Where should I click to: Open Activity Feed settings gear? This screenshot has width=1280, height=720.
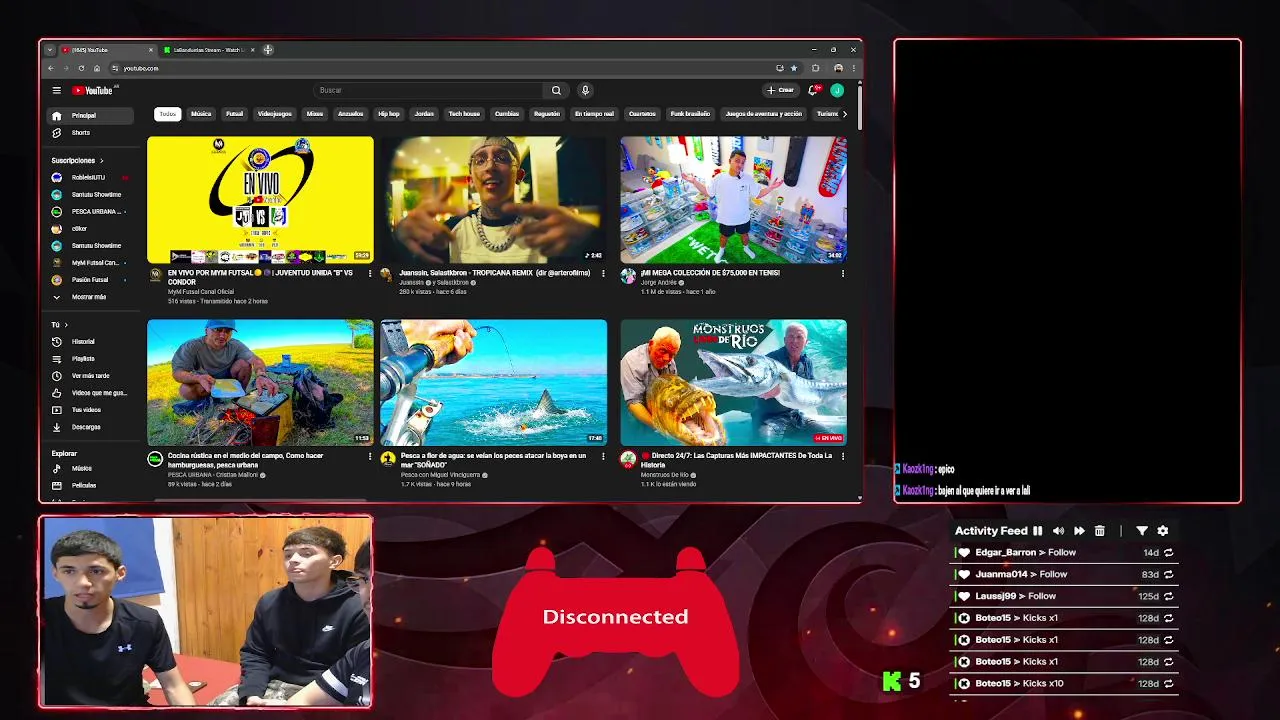(x=1162, y=531)
